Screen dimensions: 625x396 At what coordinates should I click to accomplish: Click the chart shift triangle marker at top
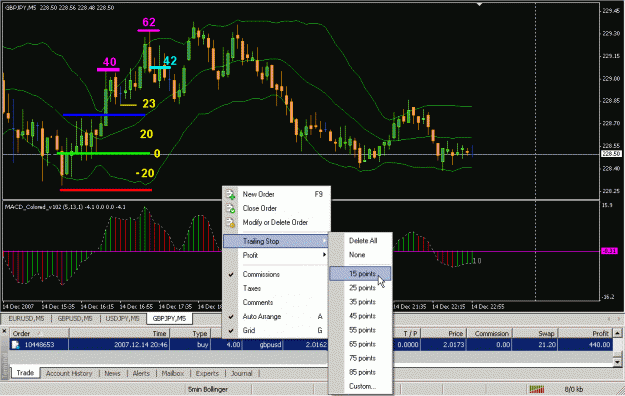480,4
